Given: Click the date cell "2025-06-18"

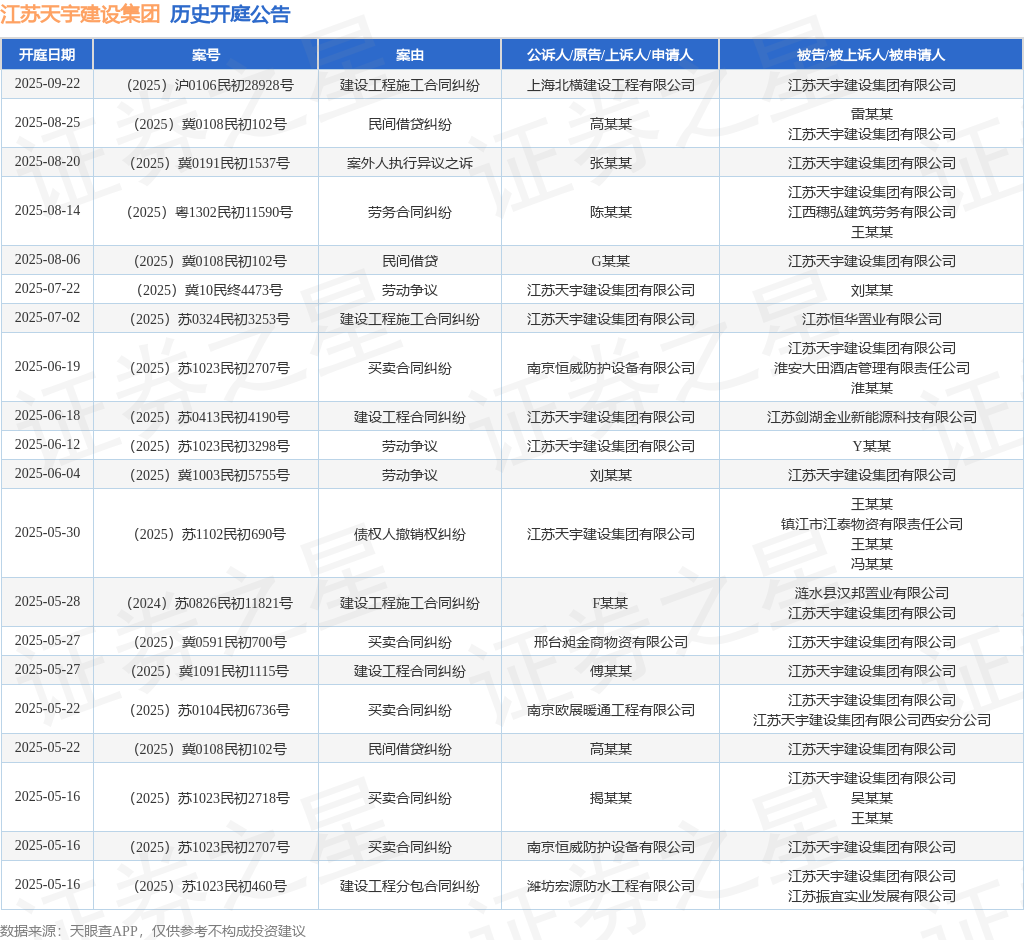Looking at the screenshot, I should pyautogui.click(x=47, y=415).
